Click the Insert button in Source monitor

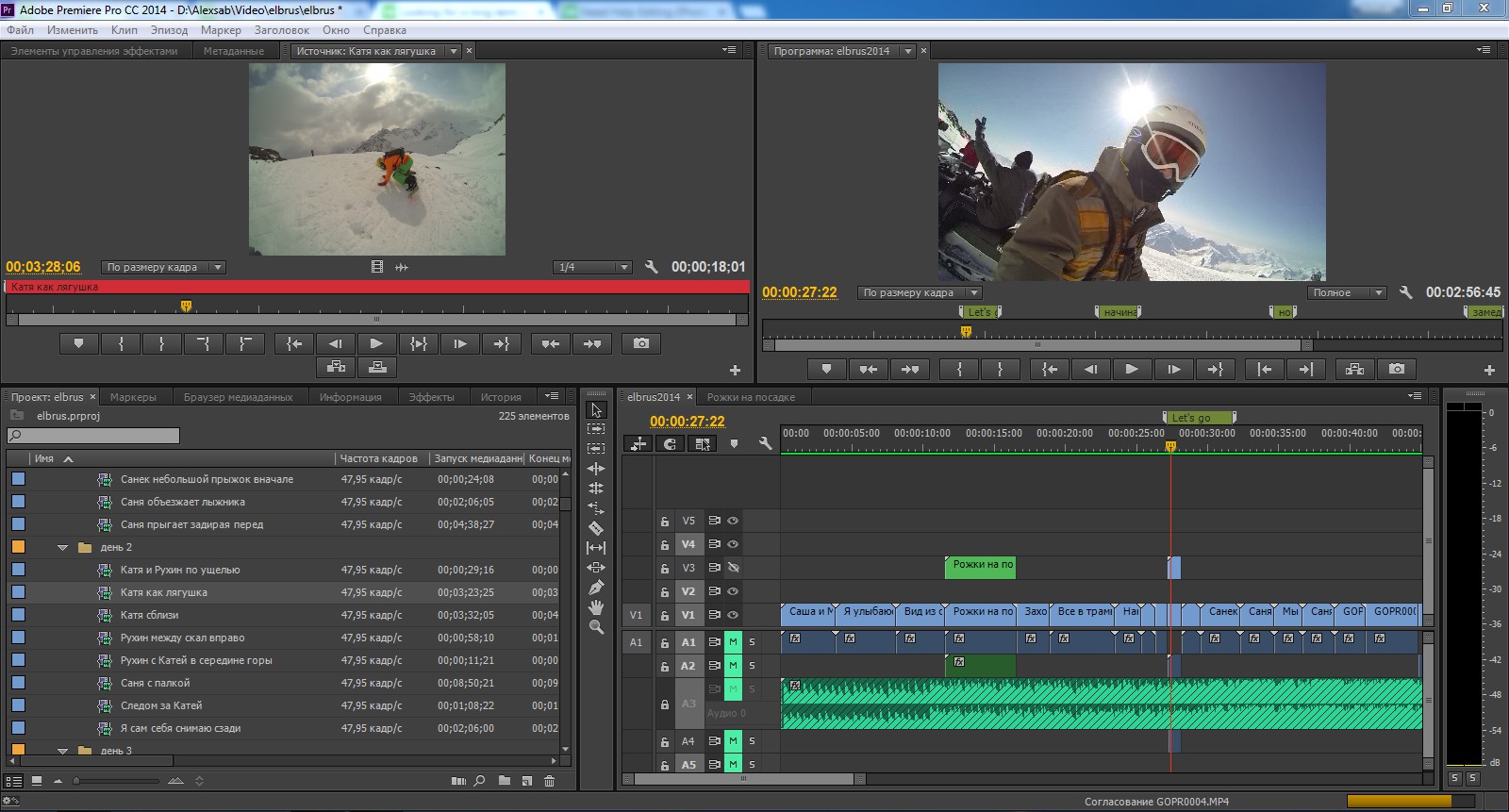click(336, 367)
